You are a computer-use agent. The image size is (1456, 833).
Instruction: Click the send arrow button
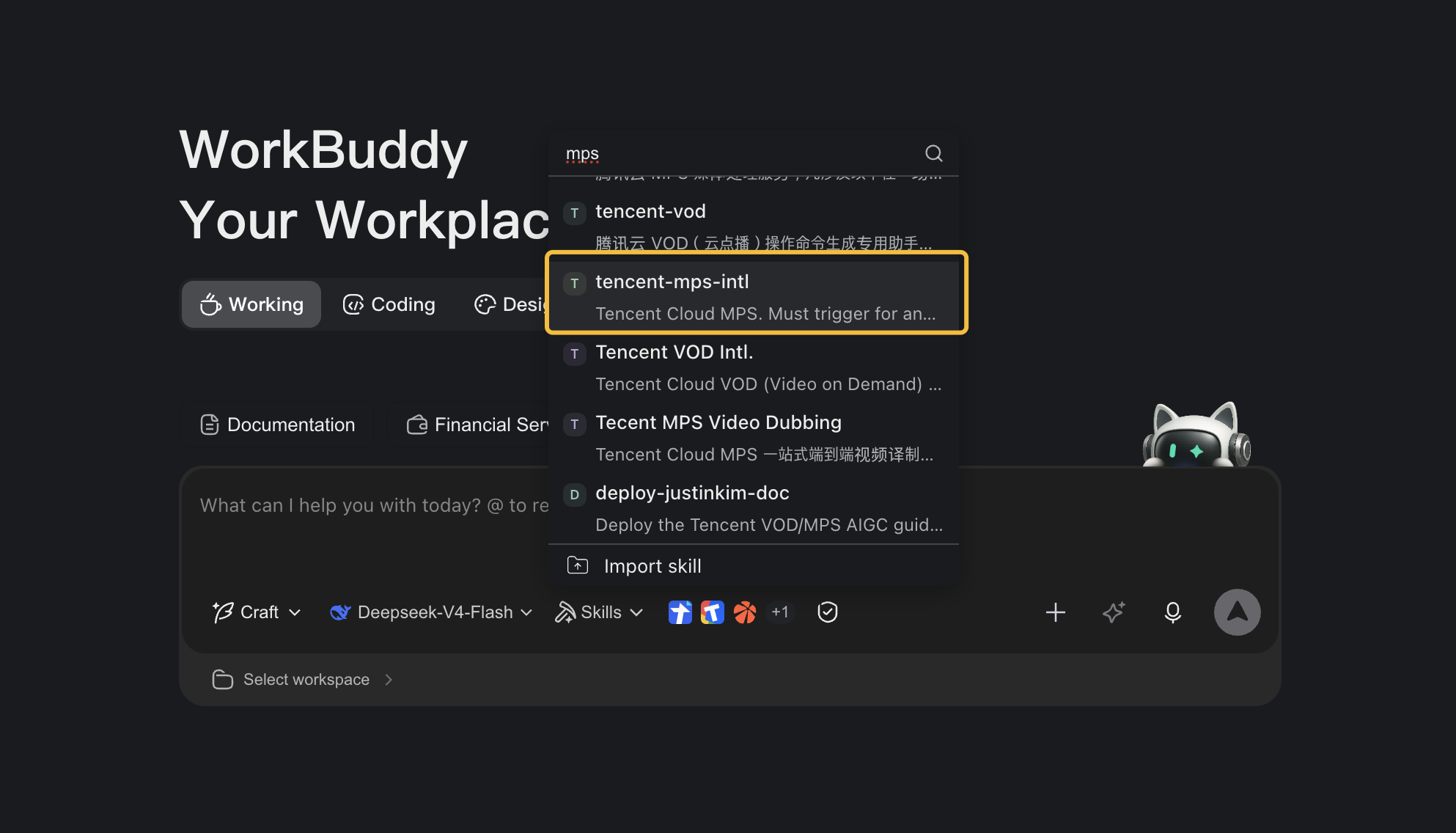1238,612
